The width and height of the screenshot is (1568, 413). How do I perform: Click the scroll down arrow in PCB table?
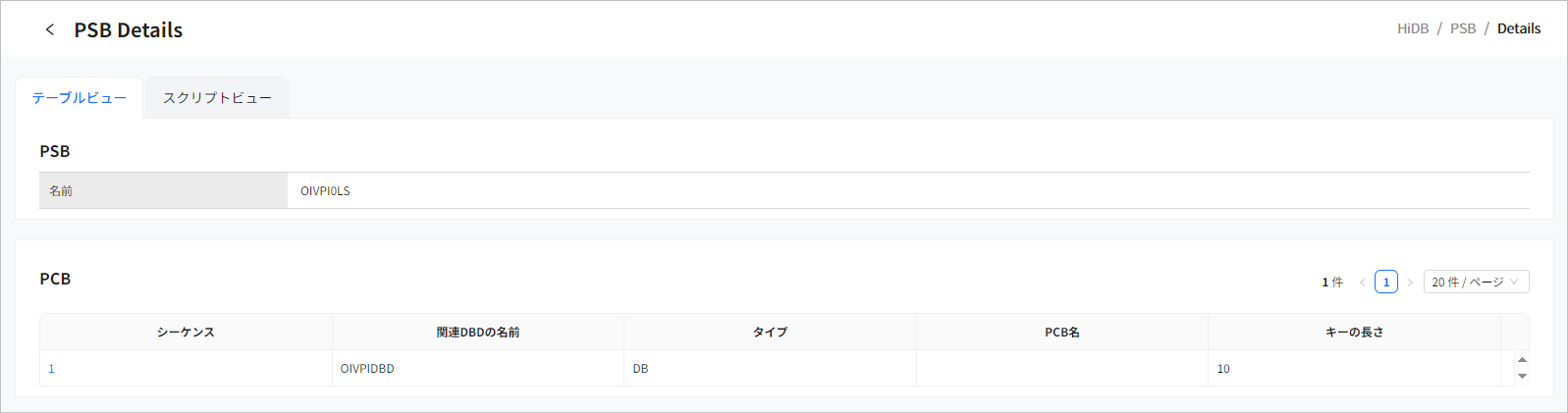pyautogui.click(x=1522, y=376)
